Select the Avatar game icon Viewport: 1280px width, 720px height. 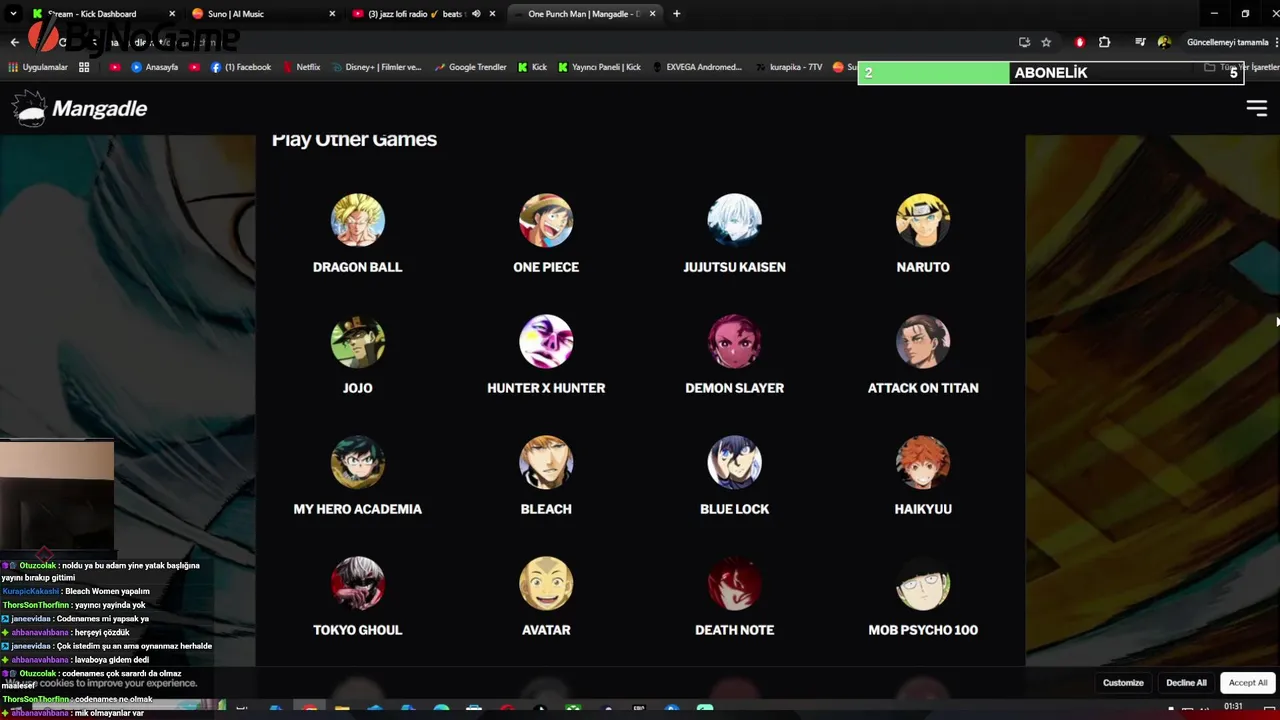click(546, 583)
